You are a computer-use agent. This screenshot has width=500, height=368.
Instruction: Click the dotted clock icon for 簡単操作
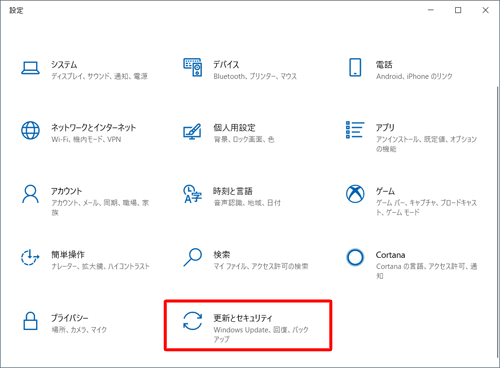point(30,257)
